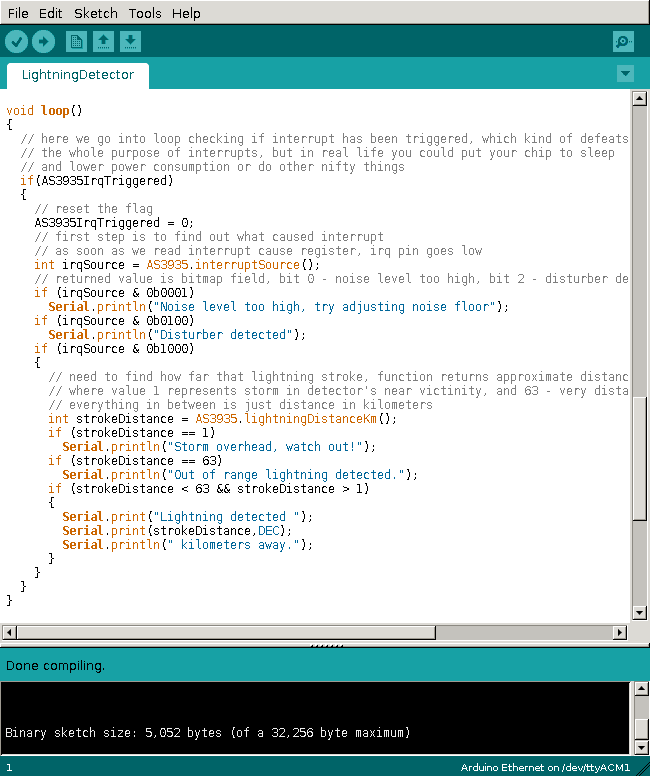
Task: Click the 'strokeDistance < 63 &&' condition line
Action: pos(208,489)
